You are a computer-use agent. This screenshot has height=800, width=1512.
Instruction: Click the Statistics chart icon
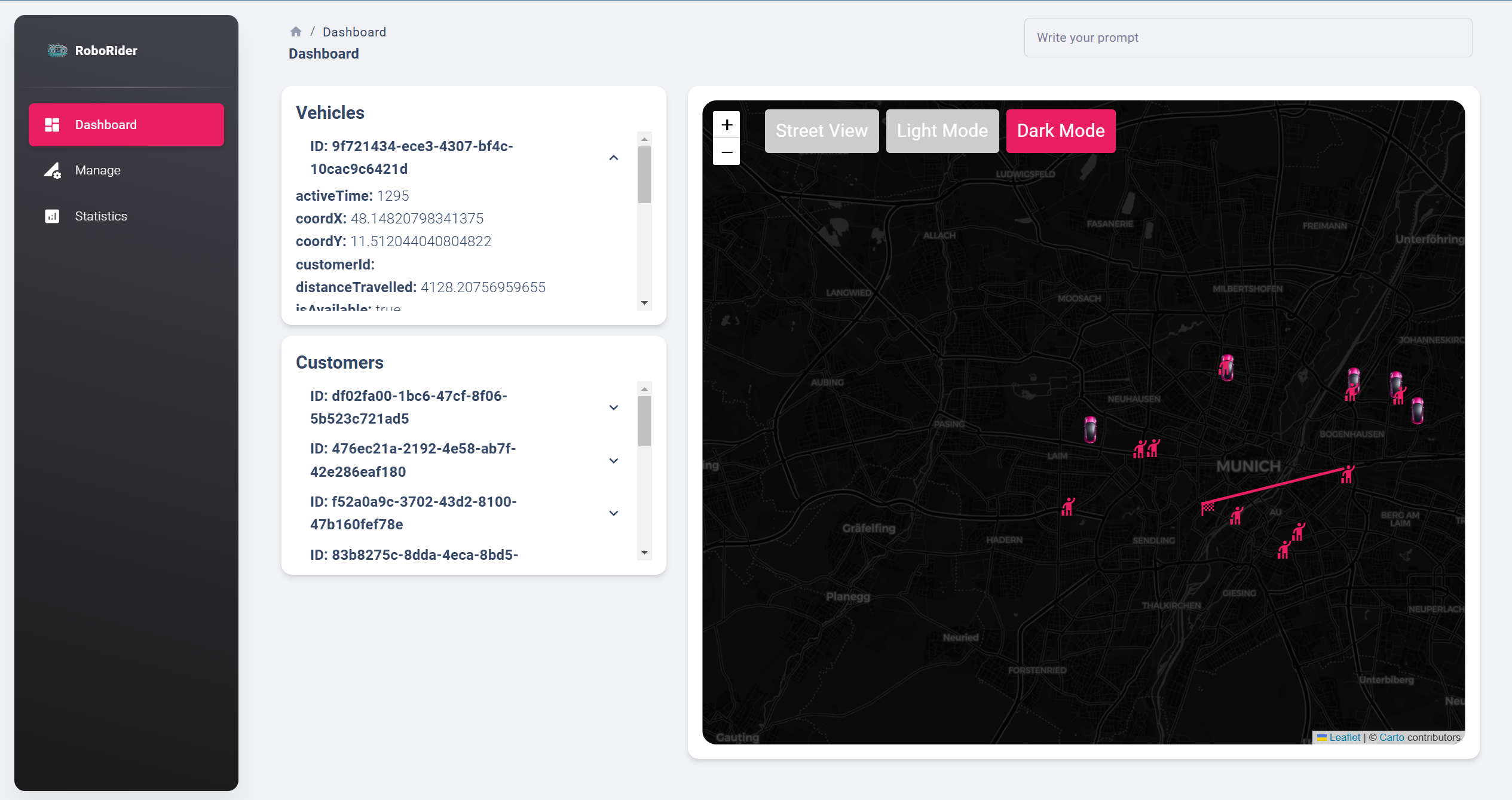coord(53,216)
